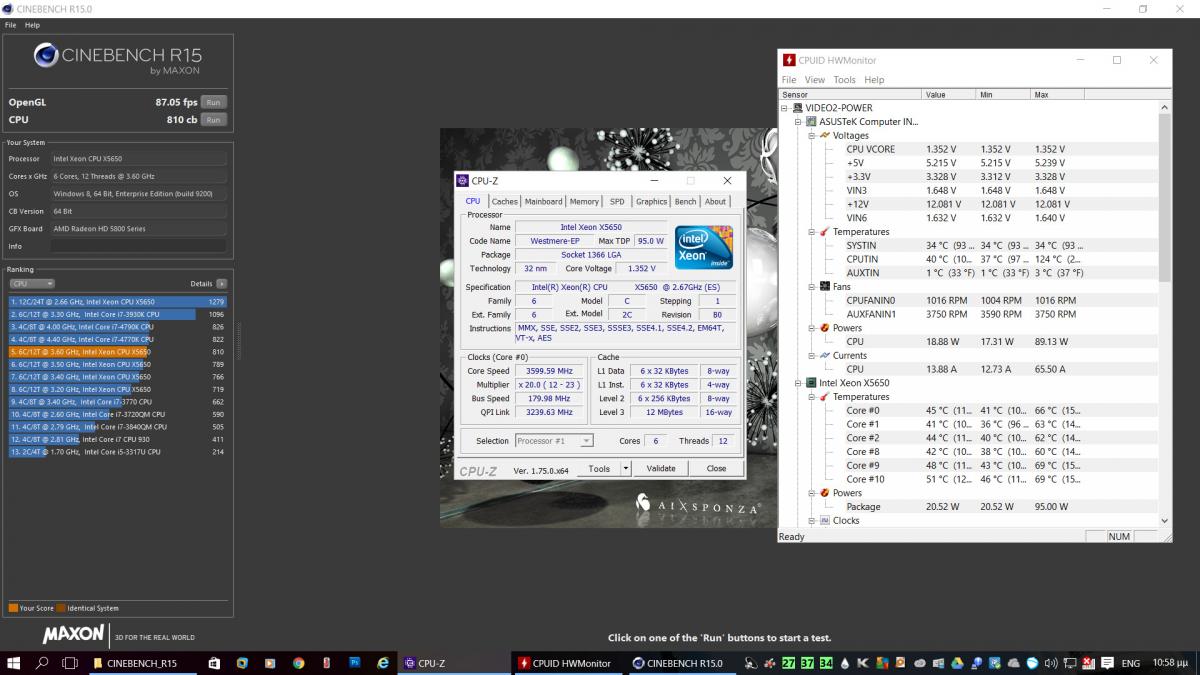The height and width of the screenshot is (675, 1200).
Task: Launch Internet Explorer from the taskbar
Action: coord(382,662)
